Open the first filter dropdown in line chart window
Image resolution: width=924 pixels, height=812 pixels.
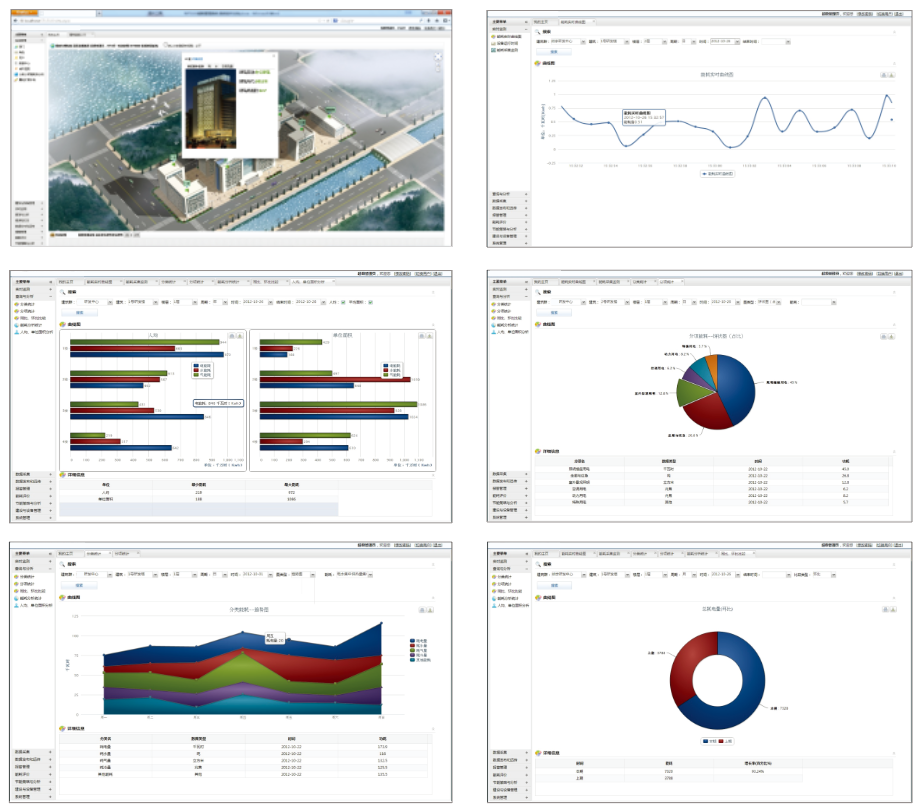[x=580, y=42]
